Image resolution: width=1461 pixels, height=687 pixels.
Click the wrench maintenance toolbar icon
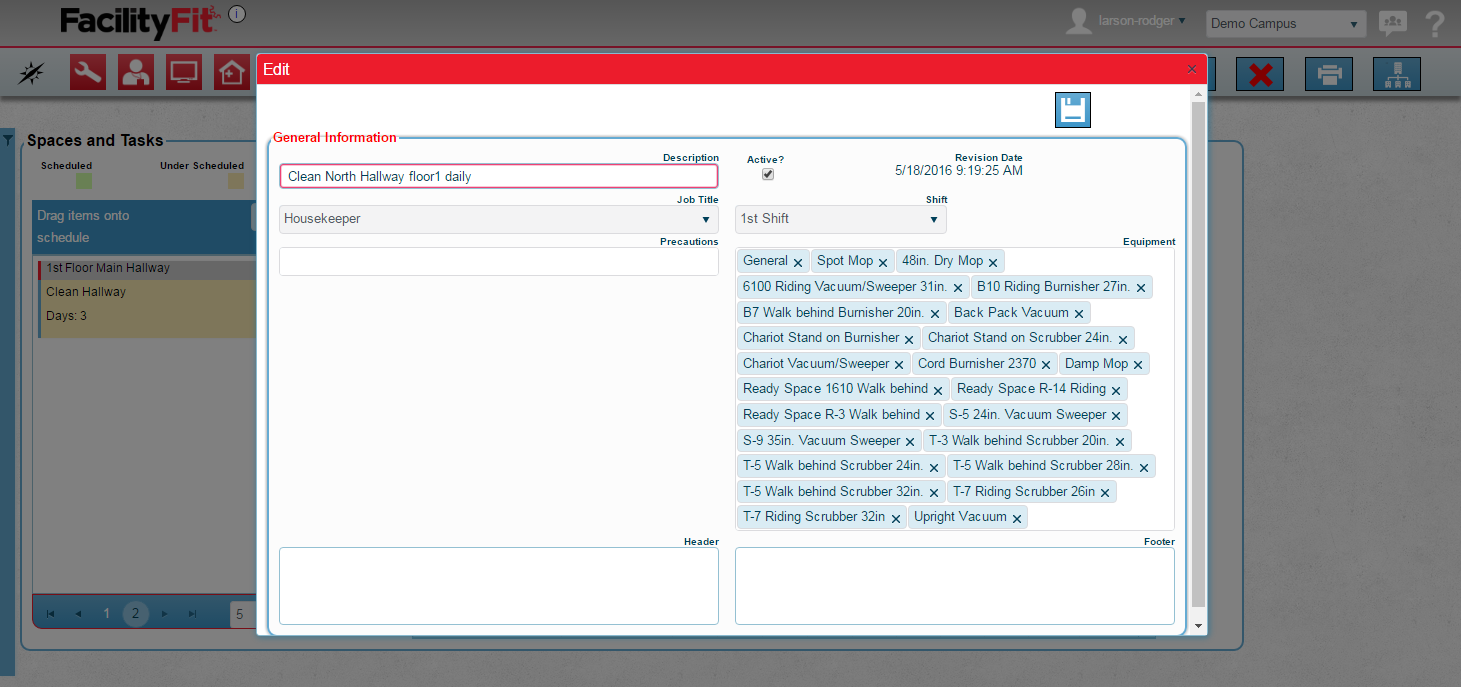point(88,73)
